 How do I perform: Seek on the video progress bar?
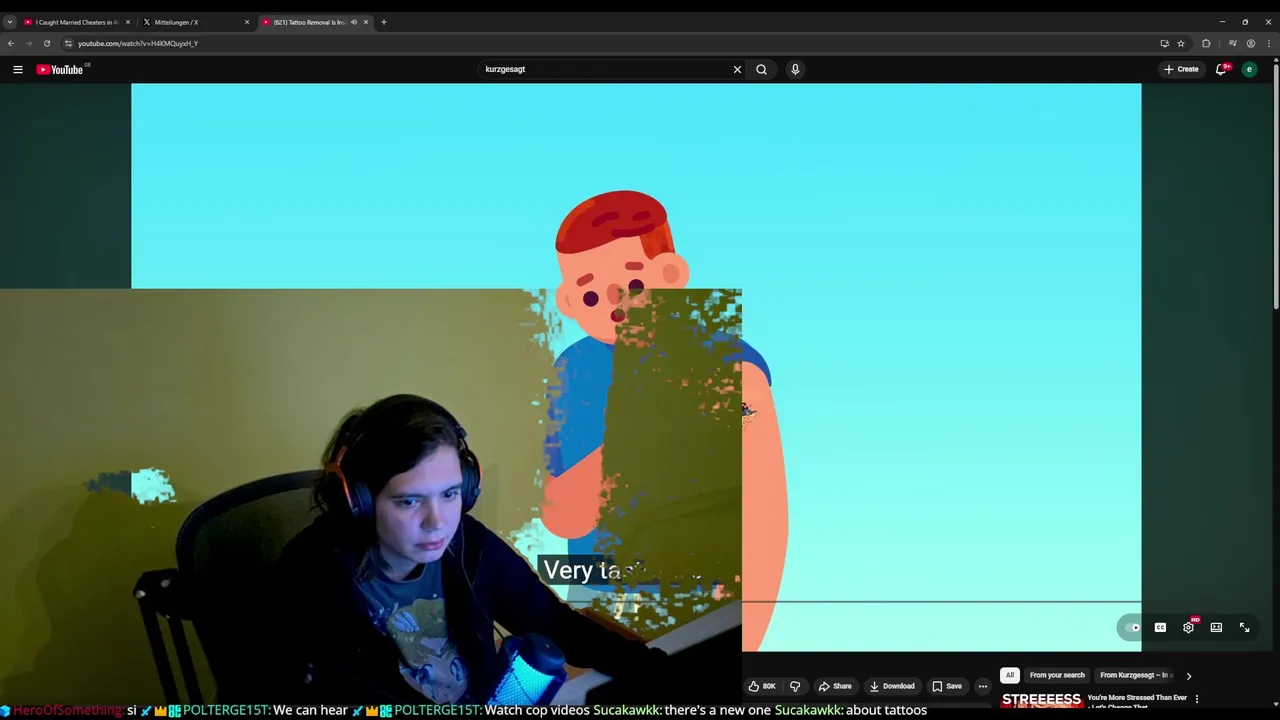[941, 602]
